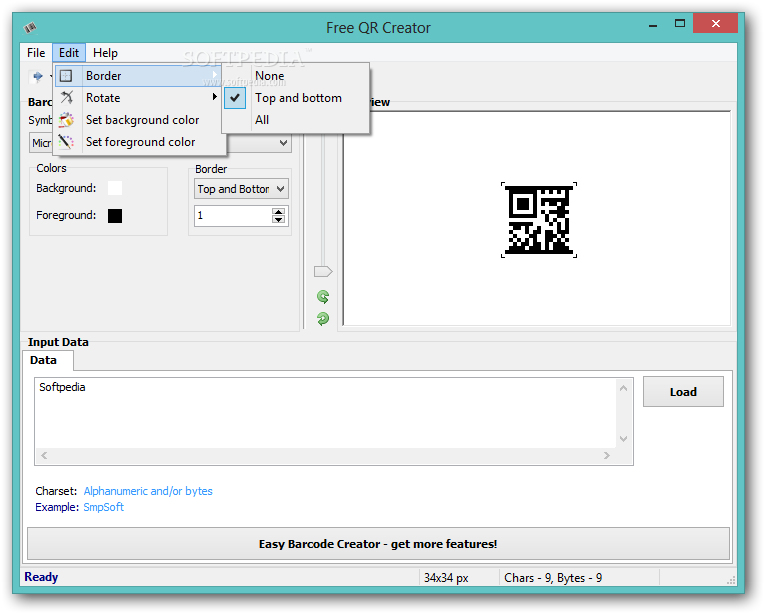Select the checked Top and bottom option
765x614 pixels.
tap(298, 98)
